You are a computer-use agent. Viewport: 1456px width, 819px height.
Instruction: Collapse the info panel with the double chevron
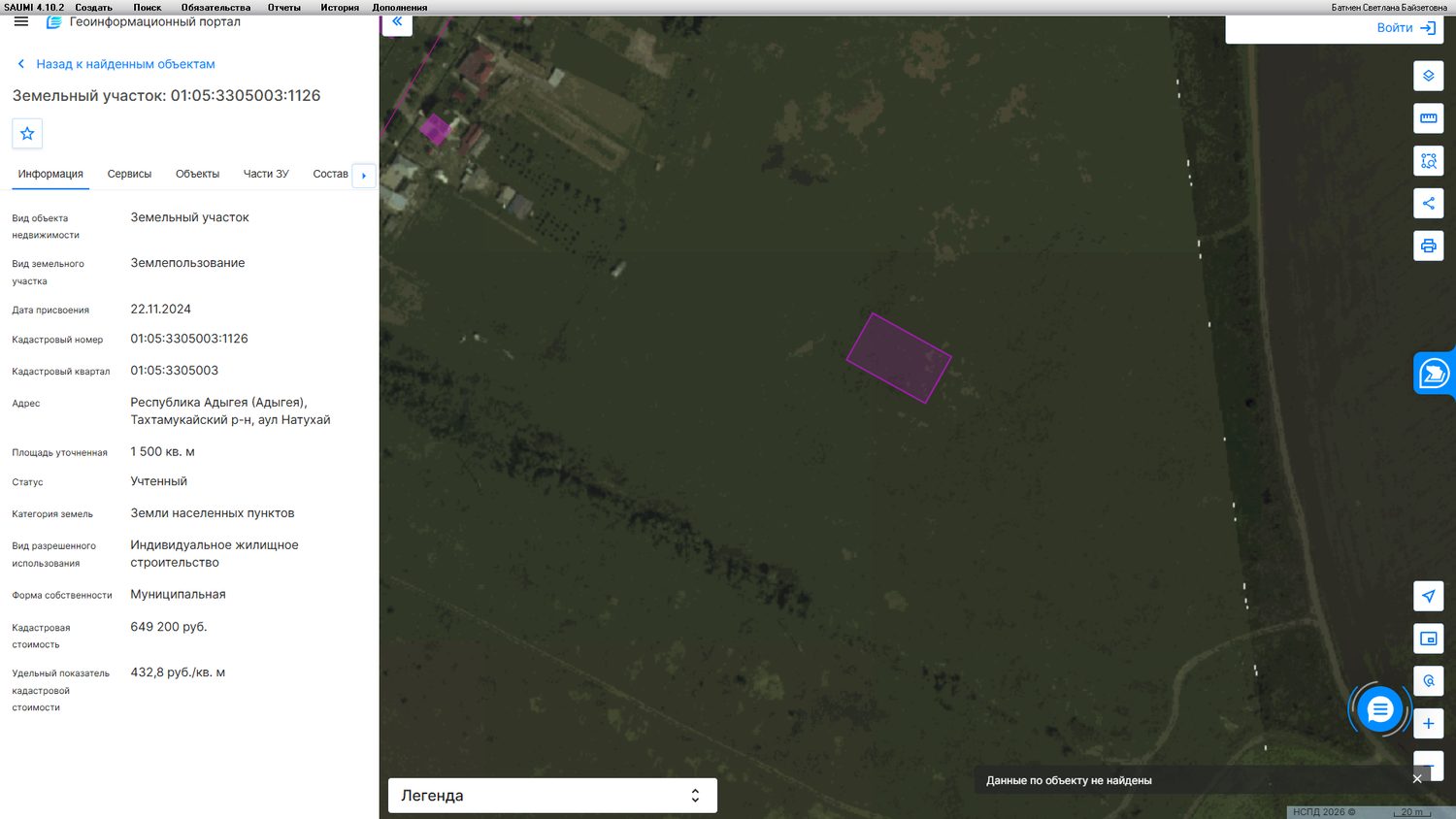[x=397, y=21]
